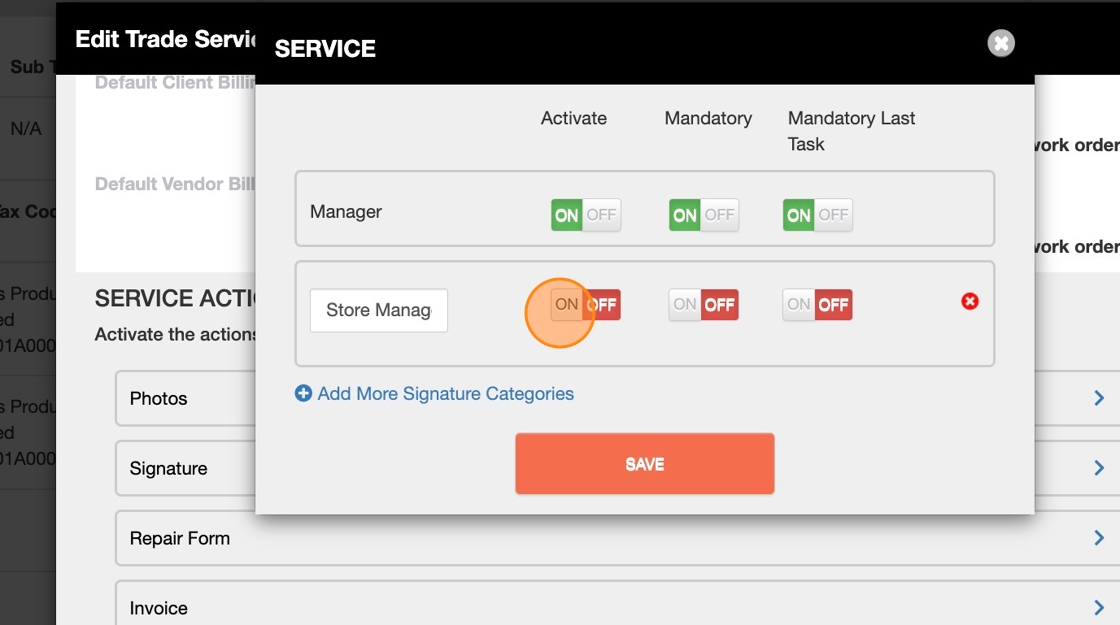Close the SERVICE dialog with X icon

pos(1000,43)
